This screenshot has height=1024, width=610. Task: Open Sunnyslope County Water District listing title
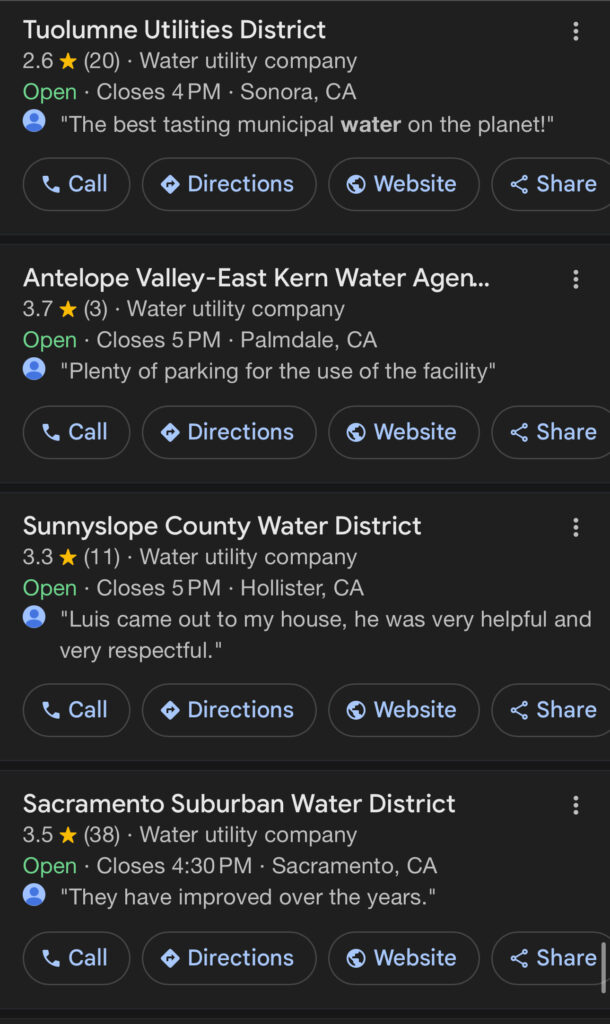pyautogui.click(x=222, y=526)
